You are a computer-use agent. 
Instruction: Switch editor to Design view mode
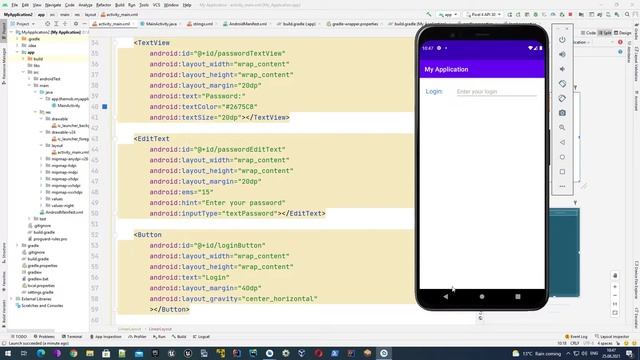[x=623, y=33]
